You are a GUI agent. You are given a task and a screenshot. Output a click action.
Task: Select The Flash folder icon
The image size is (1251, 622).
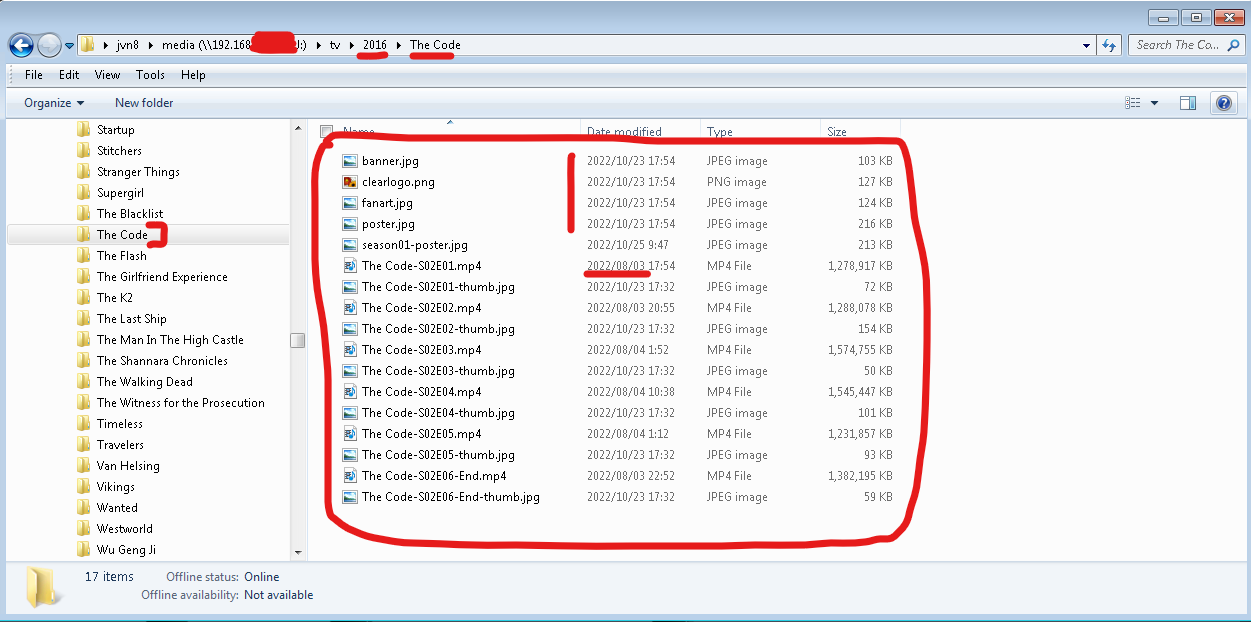(84, 256)
